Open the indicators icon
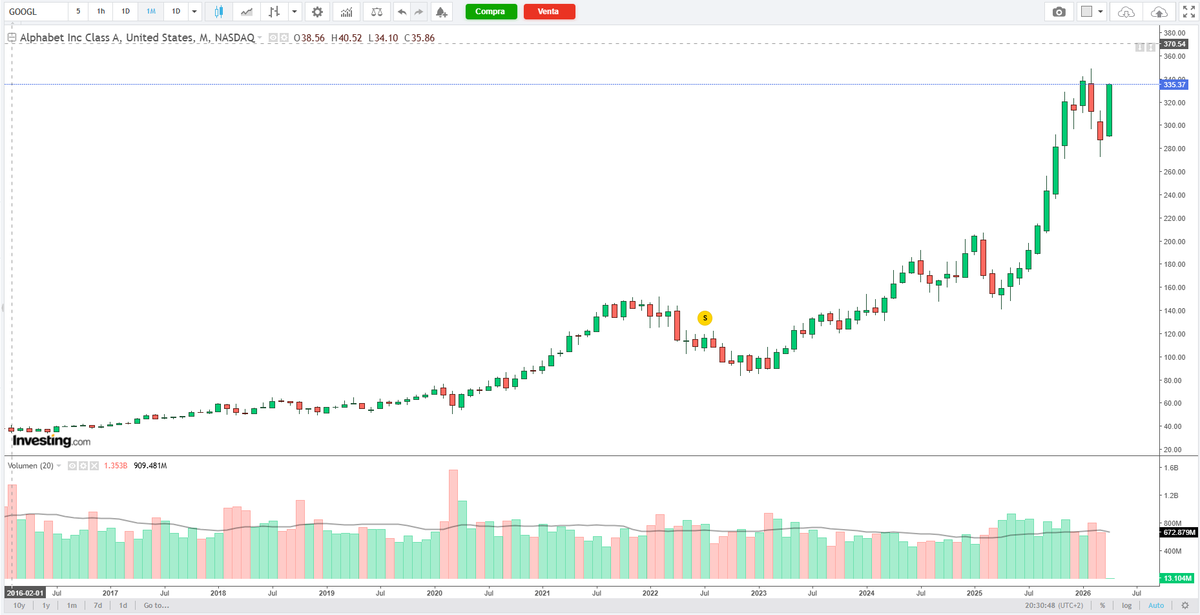This screenshot has width=1200, height=615. 346,12
